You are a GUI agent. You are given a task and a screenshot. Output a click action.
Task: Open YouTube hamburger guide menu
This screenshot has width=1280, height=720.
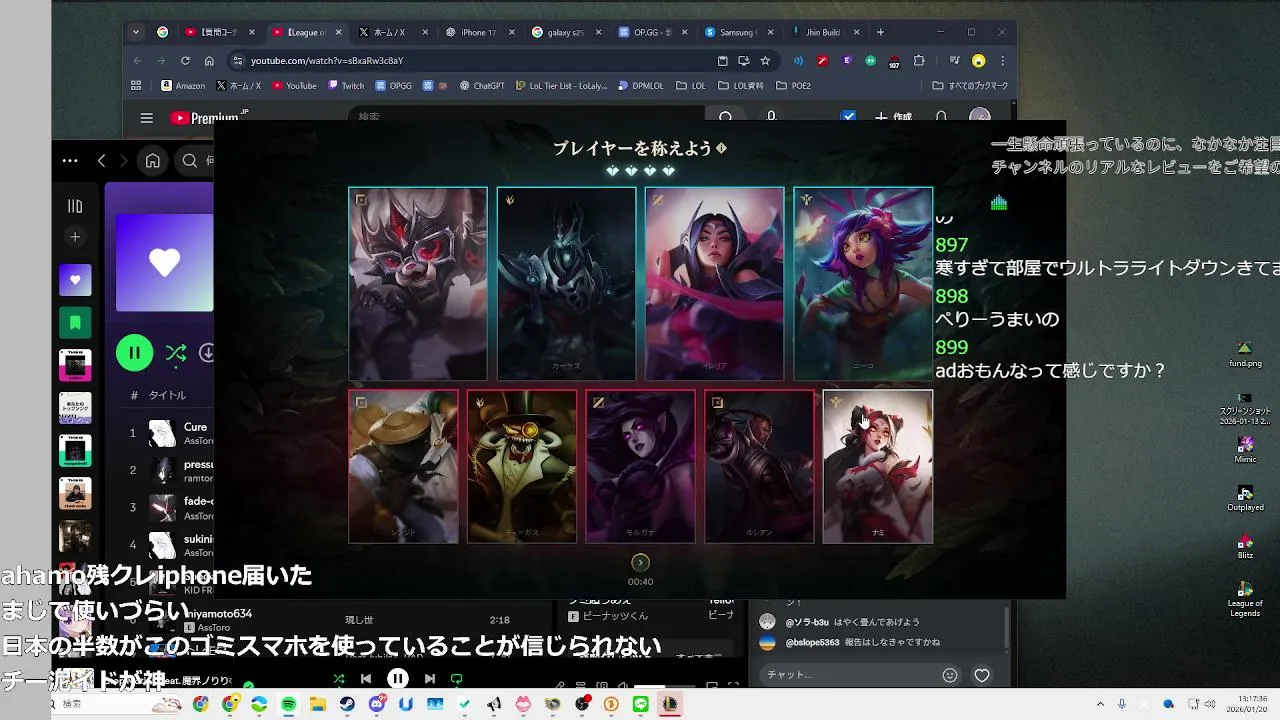(146, 118)
